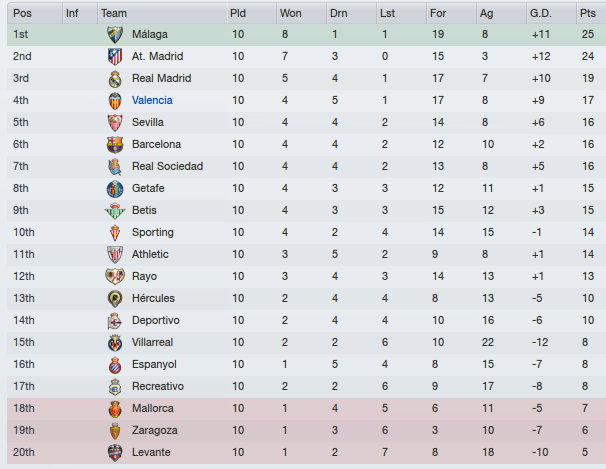Open the Valencia team link
This screenshot has width=606, height=469.
152,100
